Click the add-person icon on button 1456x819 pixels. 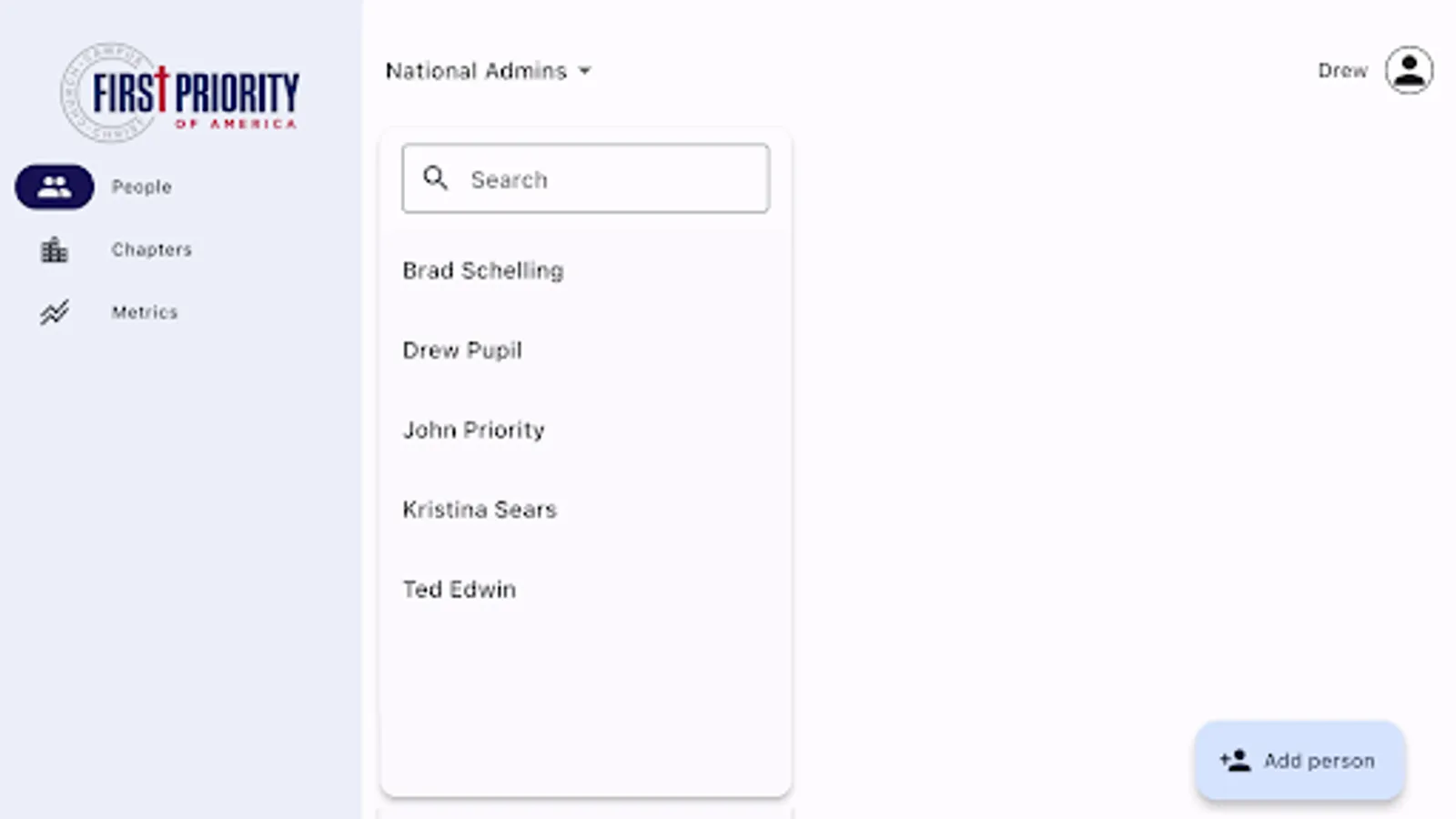1235,761
